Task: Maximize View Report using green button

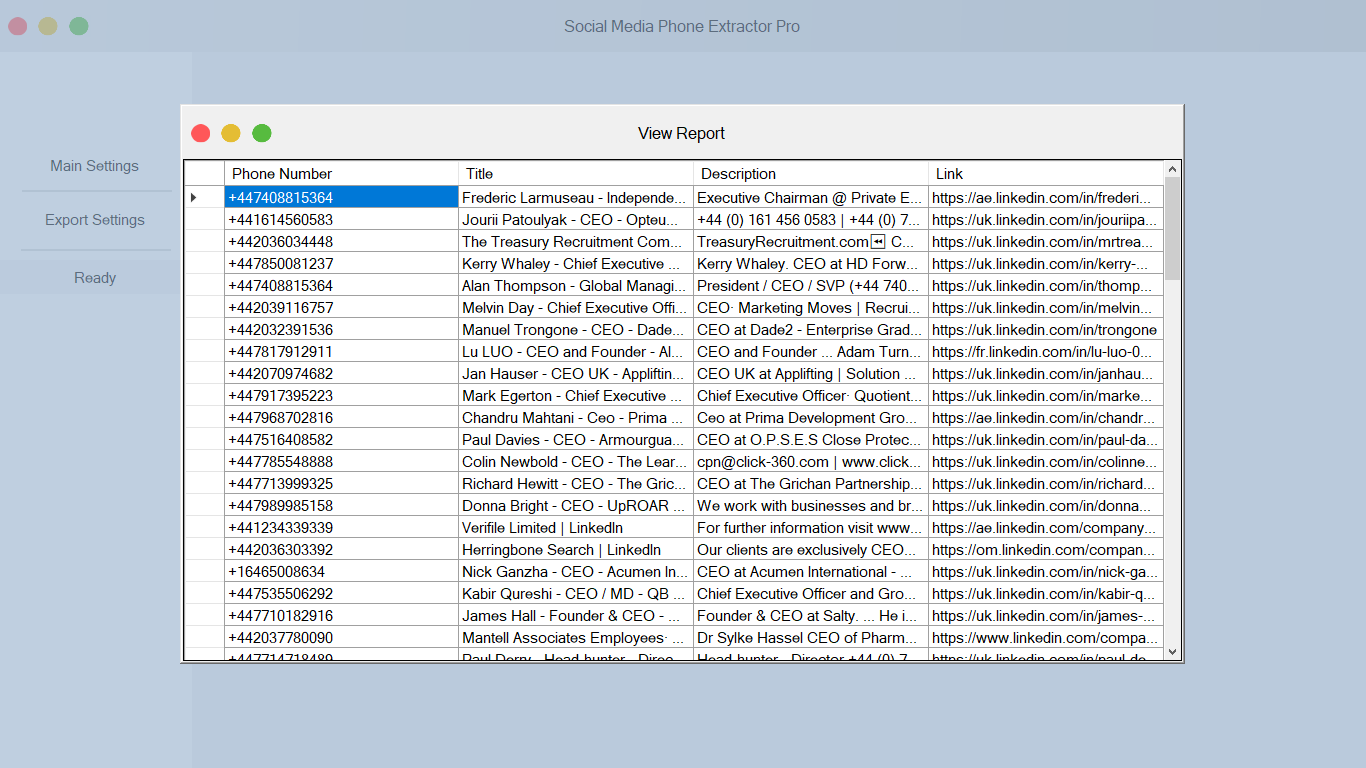Action: click(262, 133)
